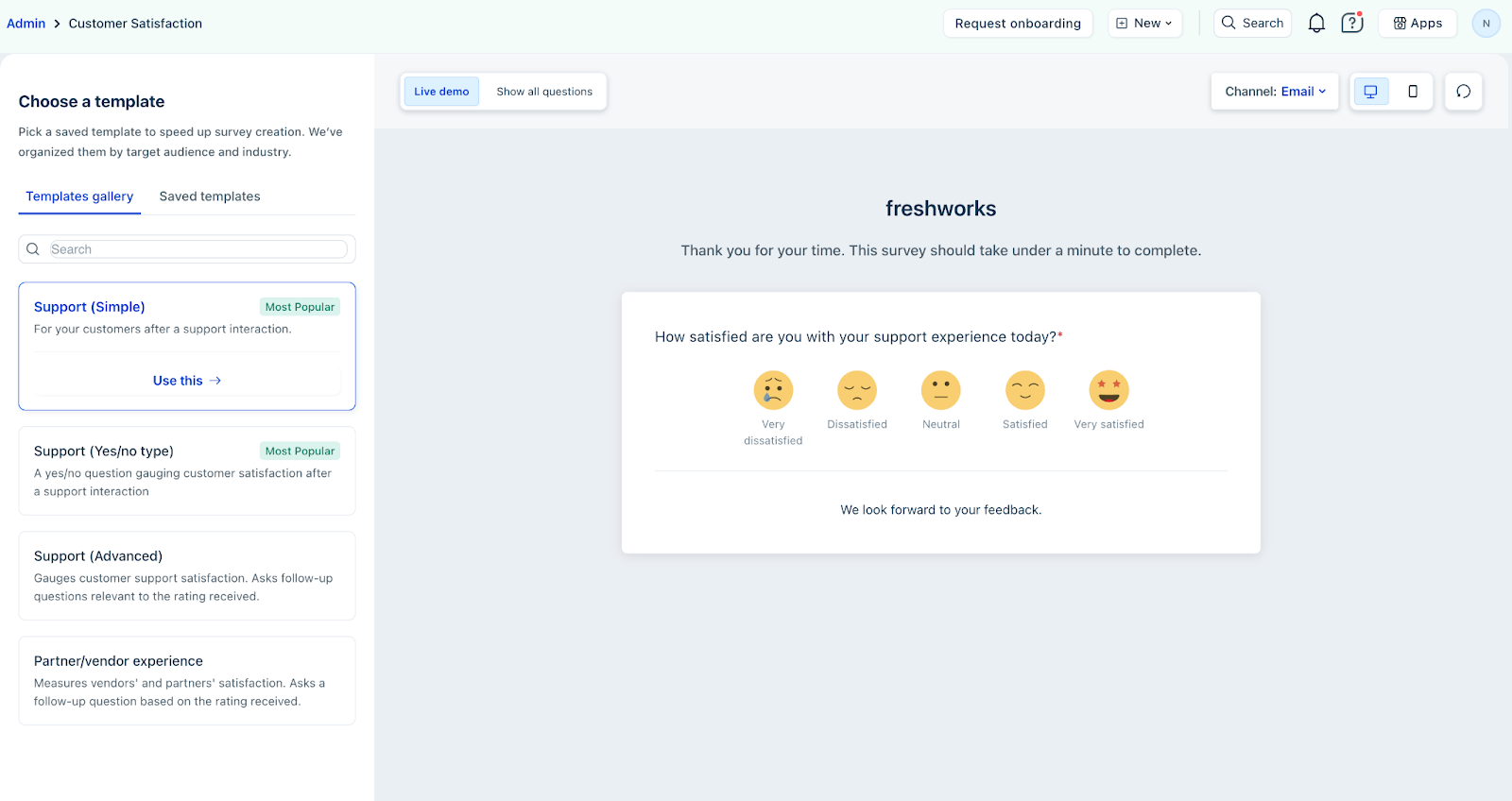Open the Templates gallery tab
The height and width of the screenshot is (801, 1512).
pos(79,196)
